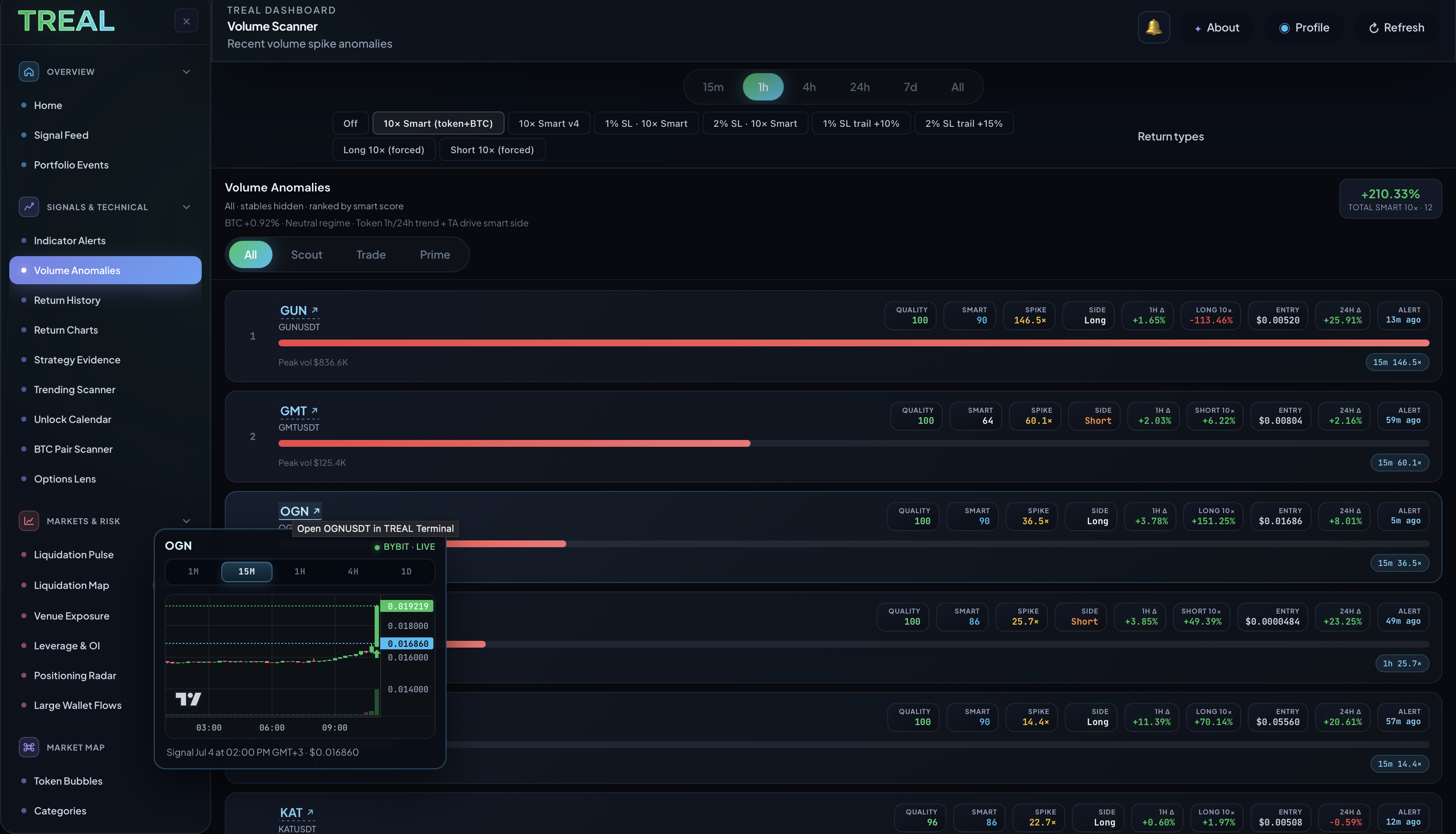This screenshot has height=834, width=1456.
Task: Switch to the Prime tab
Action: tap(434, 254)
